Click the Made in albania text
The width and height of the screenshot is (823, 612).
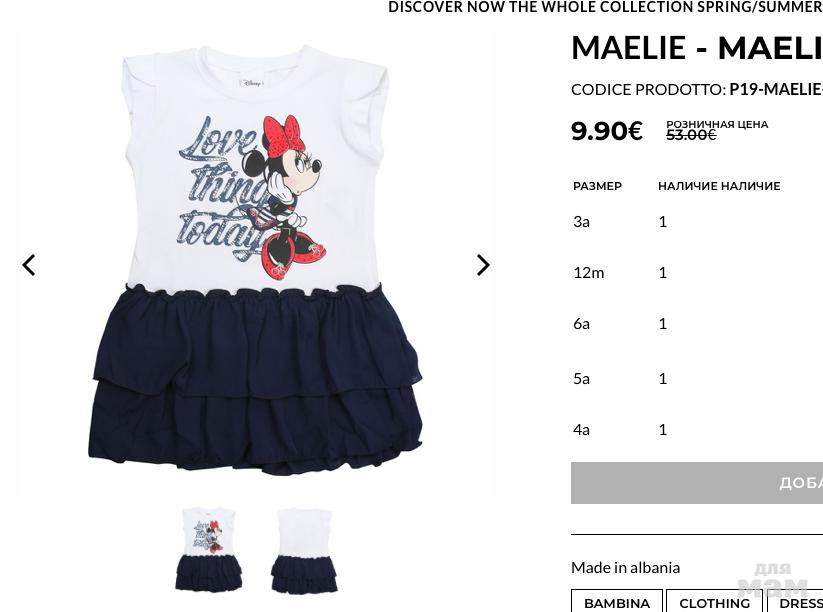click(625, 567)
